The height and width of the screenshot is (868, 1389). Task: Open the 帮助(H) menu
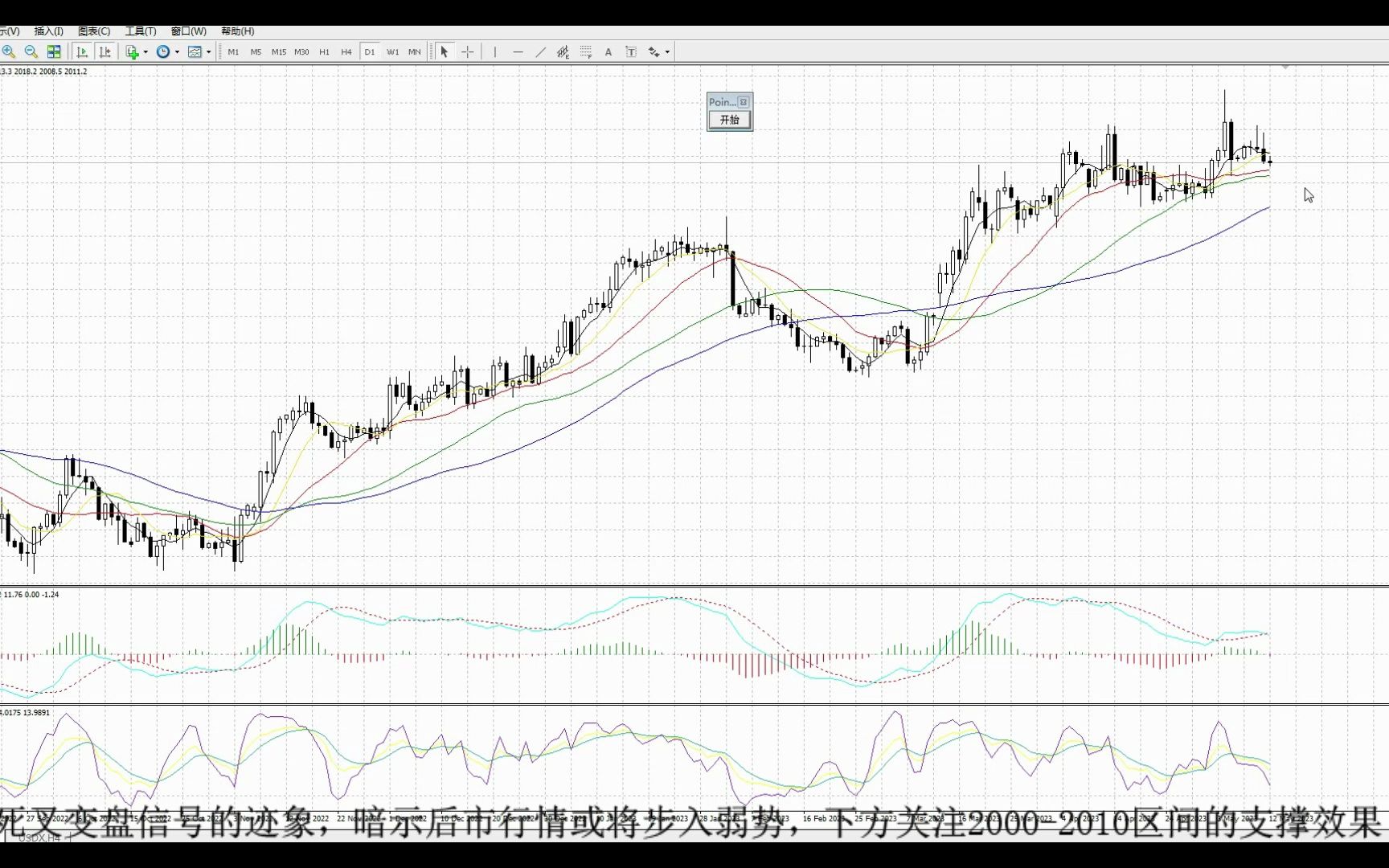click(x=237, y=31)
